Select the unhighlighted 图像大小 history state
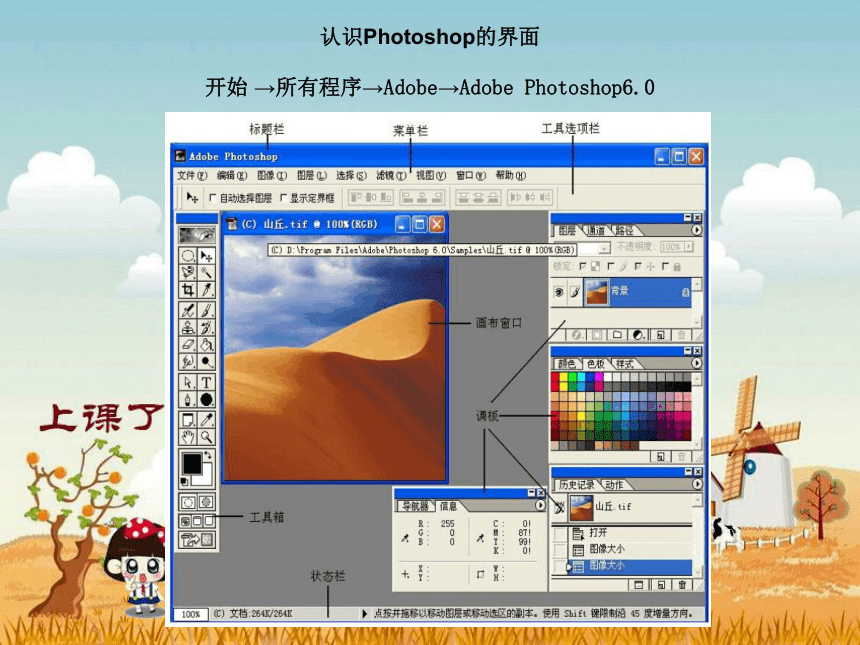 point(630,549)
